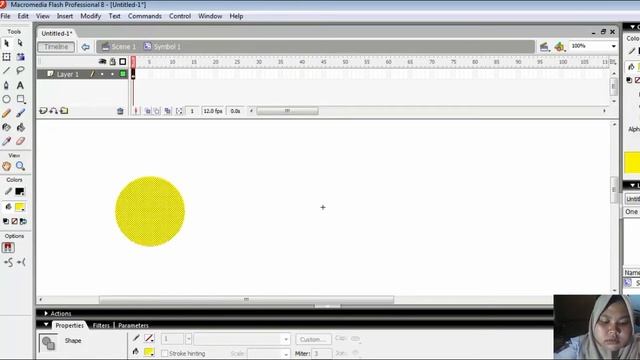
Task: Select the Rectangle tool
Action: (x=20, y=99)
